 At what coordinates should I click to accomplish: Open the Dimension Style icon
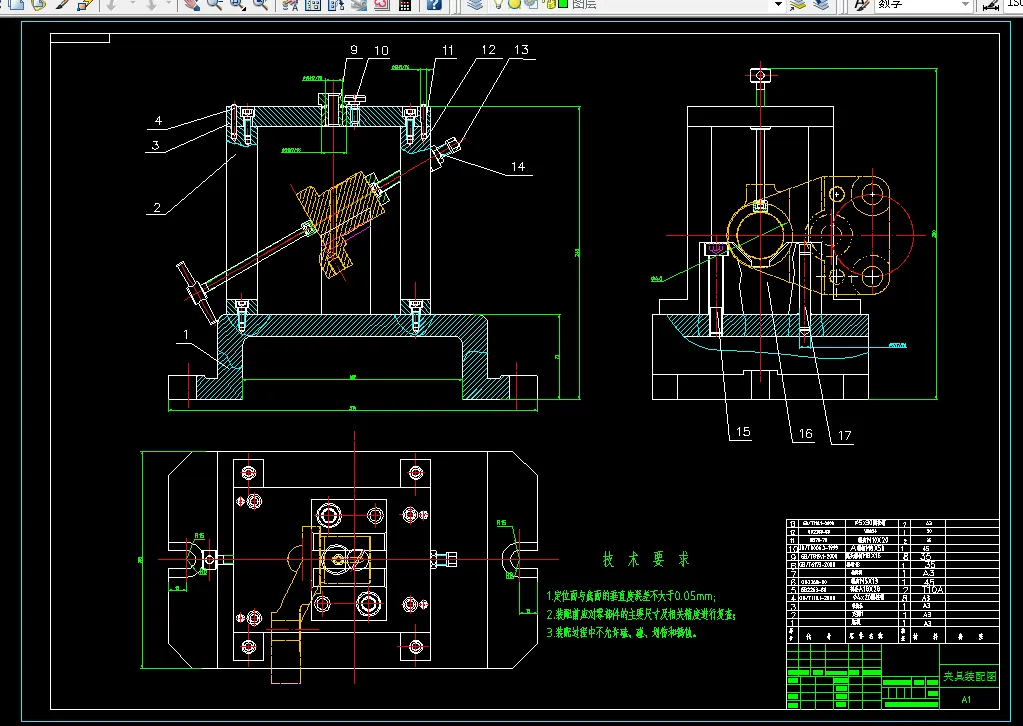tap(989, 4)
